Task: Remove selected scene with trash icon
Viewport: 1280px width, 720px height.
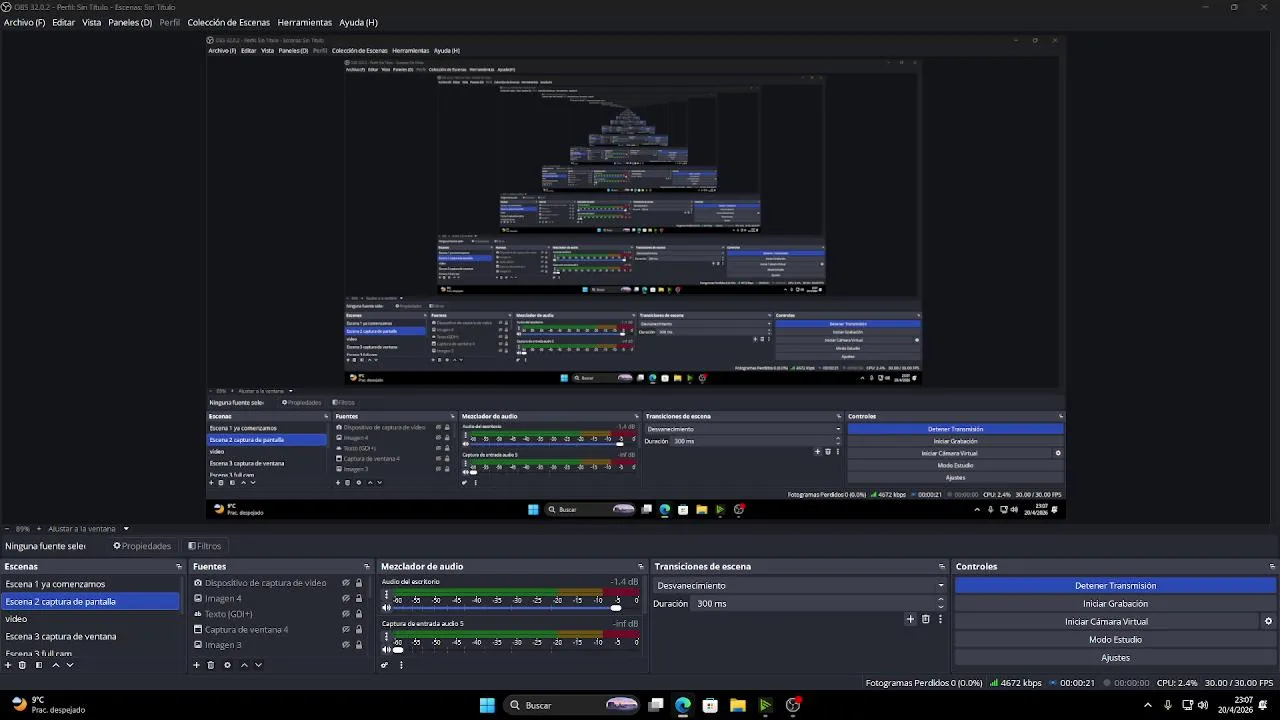Action: (x=22, y=665)
